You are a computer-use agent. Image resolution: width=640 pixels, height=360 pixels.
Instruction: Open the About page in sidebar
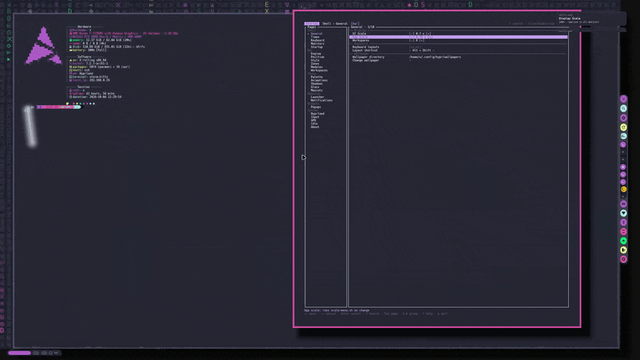coord(315,127)
